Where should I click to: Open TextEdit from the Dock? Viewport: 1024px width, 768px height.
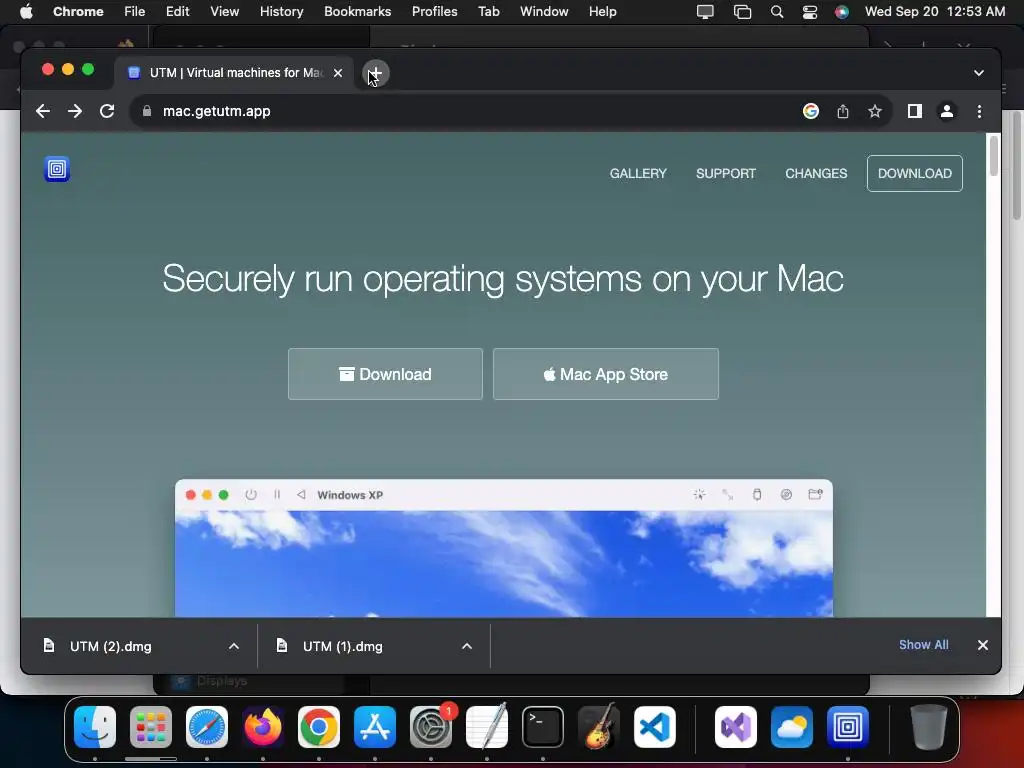tap(487, 727)
